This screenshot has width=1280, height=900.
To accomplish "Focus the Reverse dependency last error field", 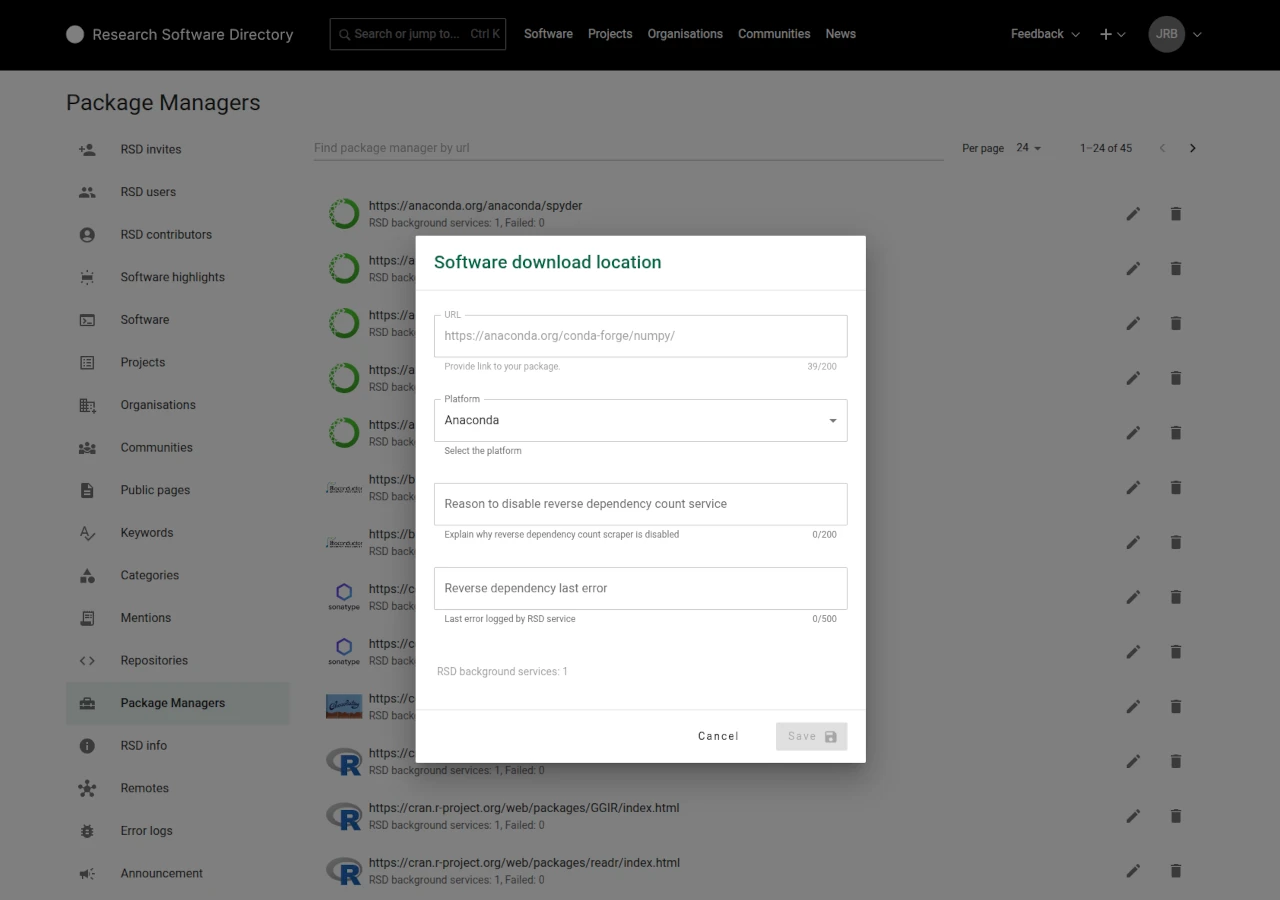I will tap(640, 588).
